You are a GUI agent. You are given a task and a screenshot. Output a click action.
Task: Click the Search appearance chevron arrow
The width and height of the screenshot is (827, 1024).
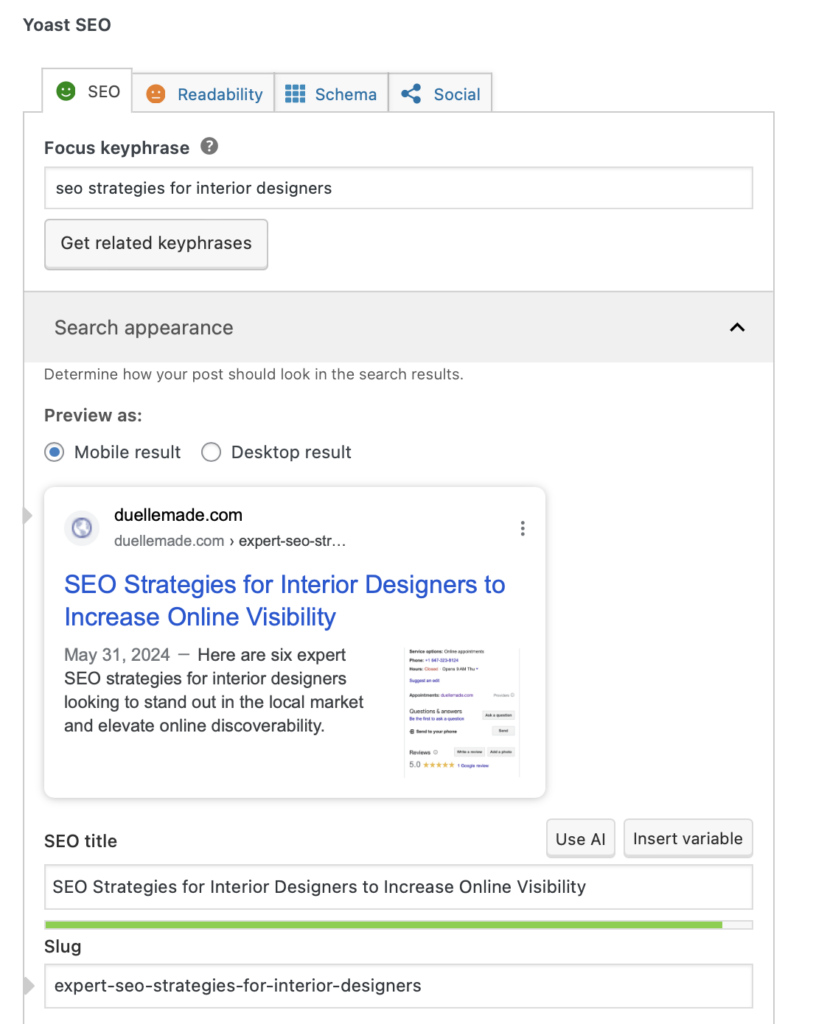pyautogui.click(x=737, y=327)
